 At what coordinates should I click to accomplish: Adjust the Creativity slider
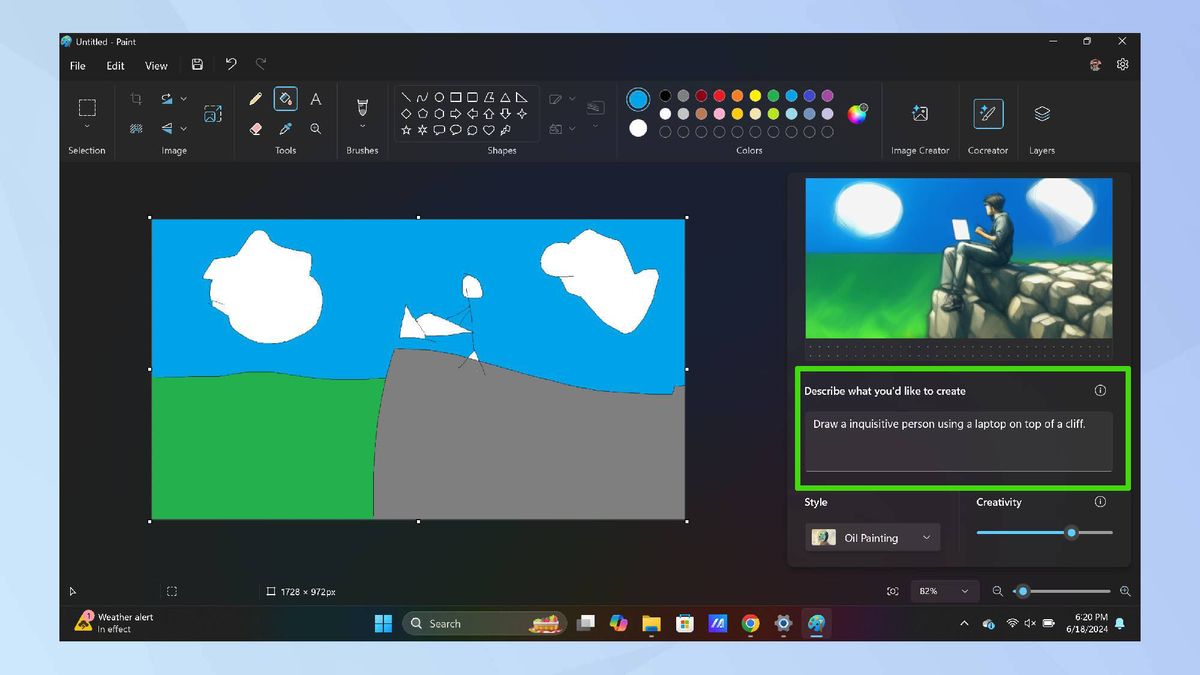click(1070, 533)
